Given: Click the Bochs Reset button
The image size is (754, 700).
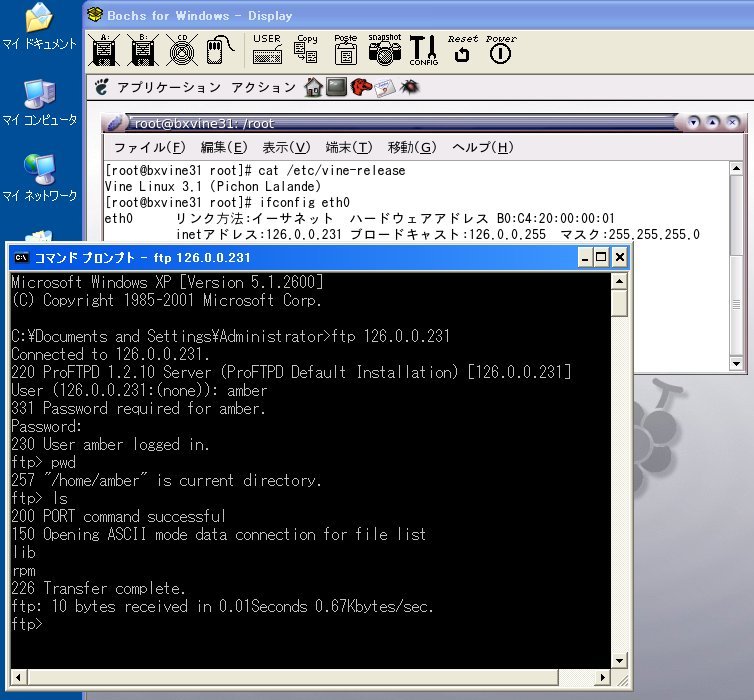Looking at the screenshot, I should click(x=463, y=49).
